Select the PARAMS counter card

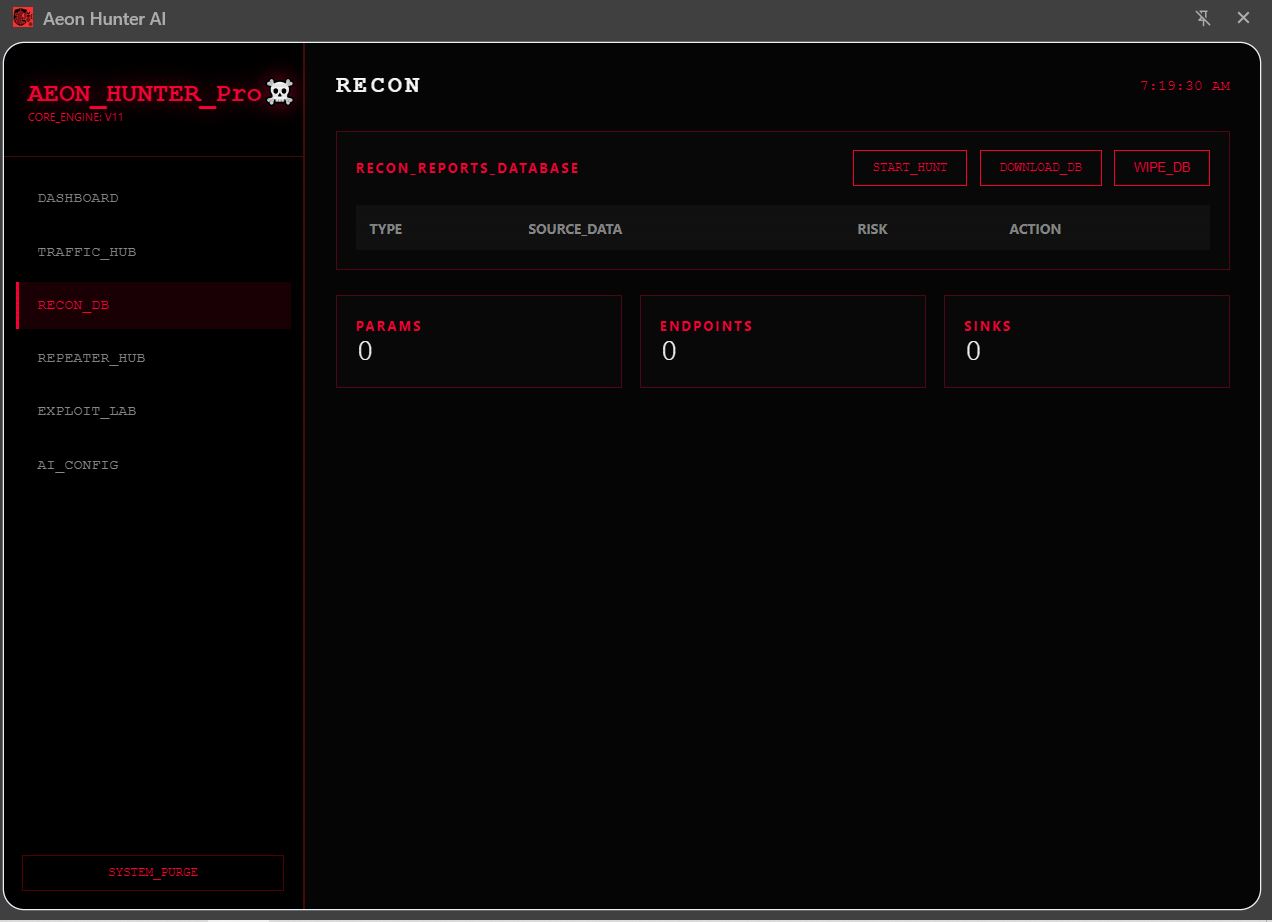click(x=478, y=341)
